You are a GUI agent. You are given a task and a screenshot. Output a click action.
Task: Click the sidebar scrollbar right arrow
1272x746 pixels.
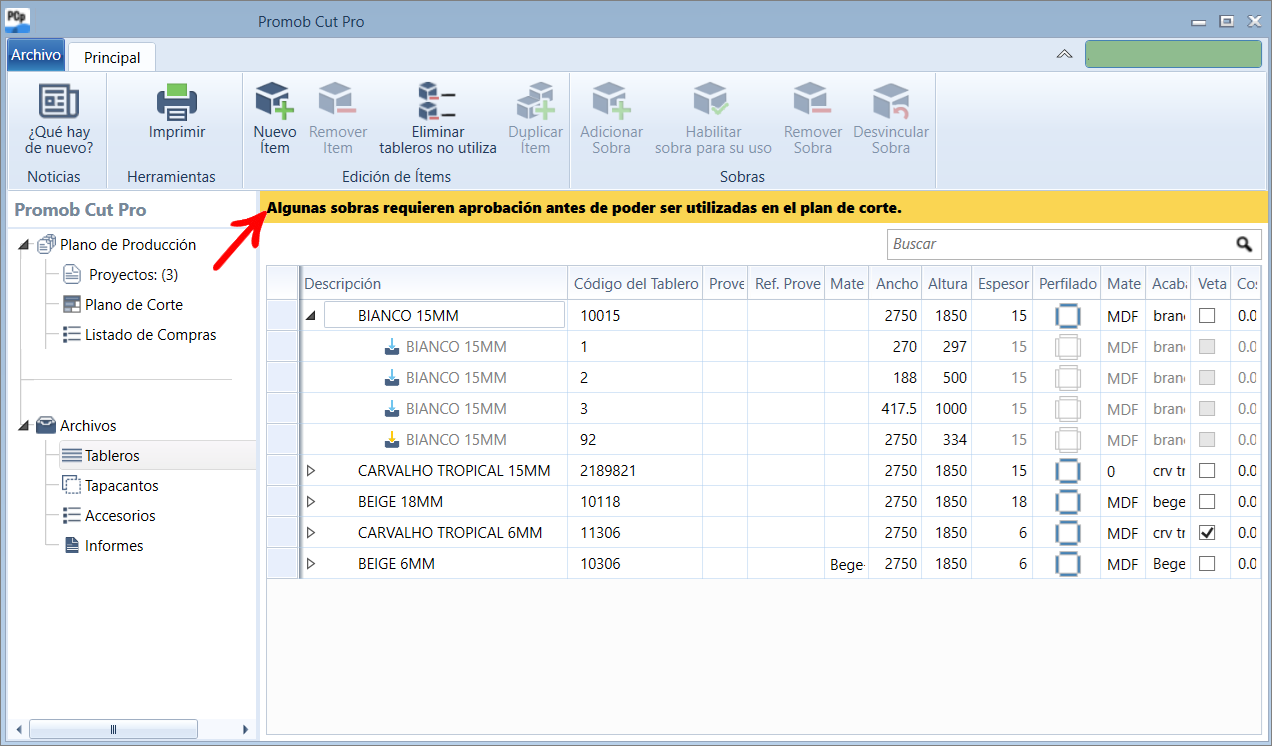point(245,729)
